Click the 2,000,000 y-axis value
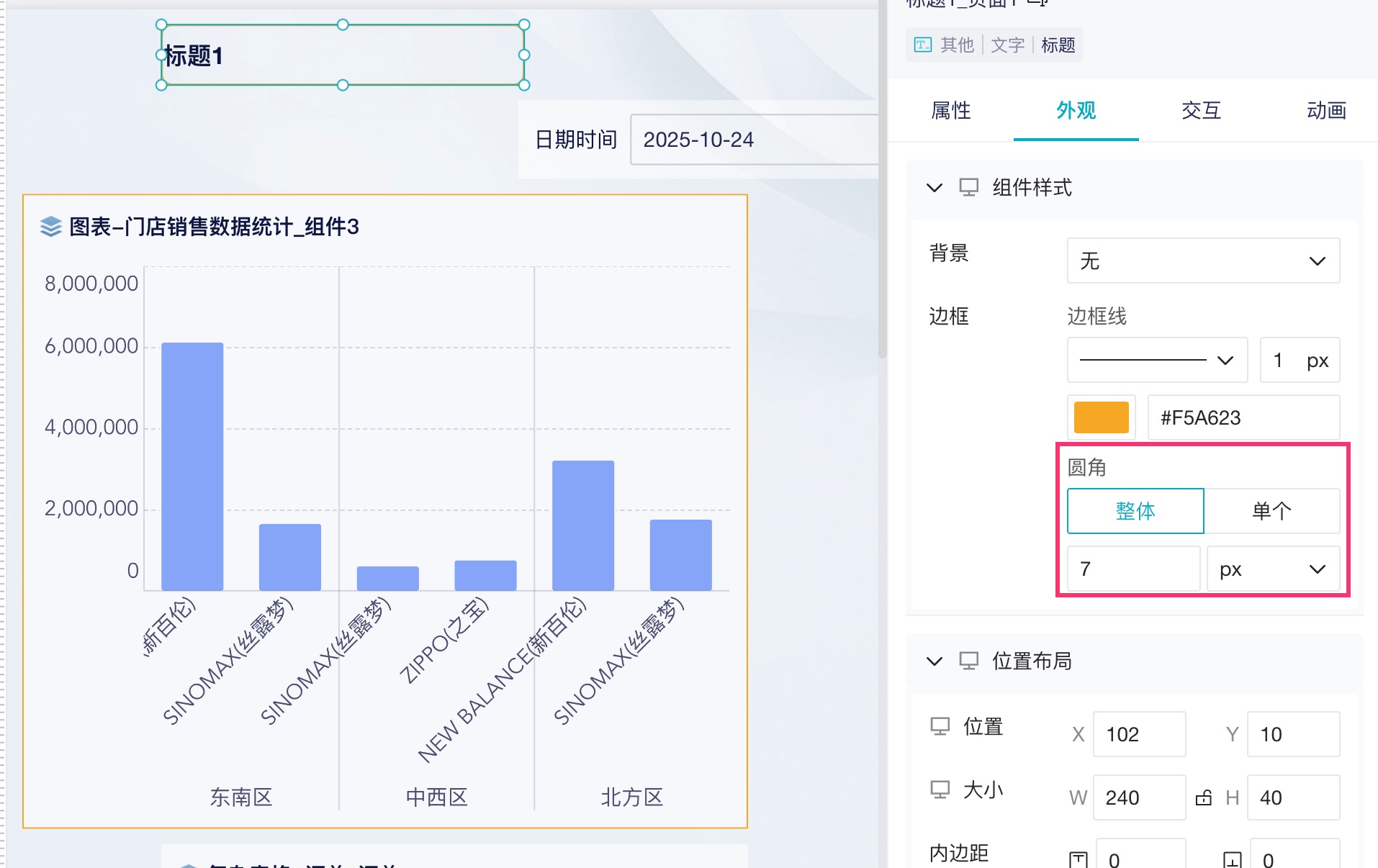 pos(91,509)
